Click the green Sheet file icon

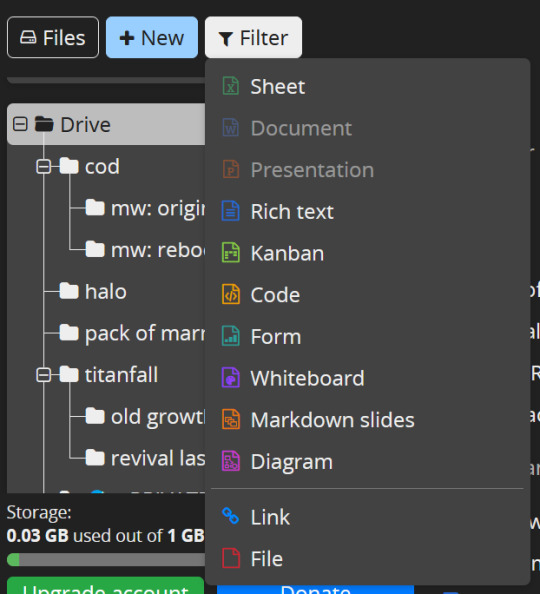[x=230, y=86]
